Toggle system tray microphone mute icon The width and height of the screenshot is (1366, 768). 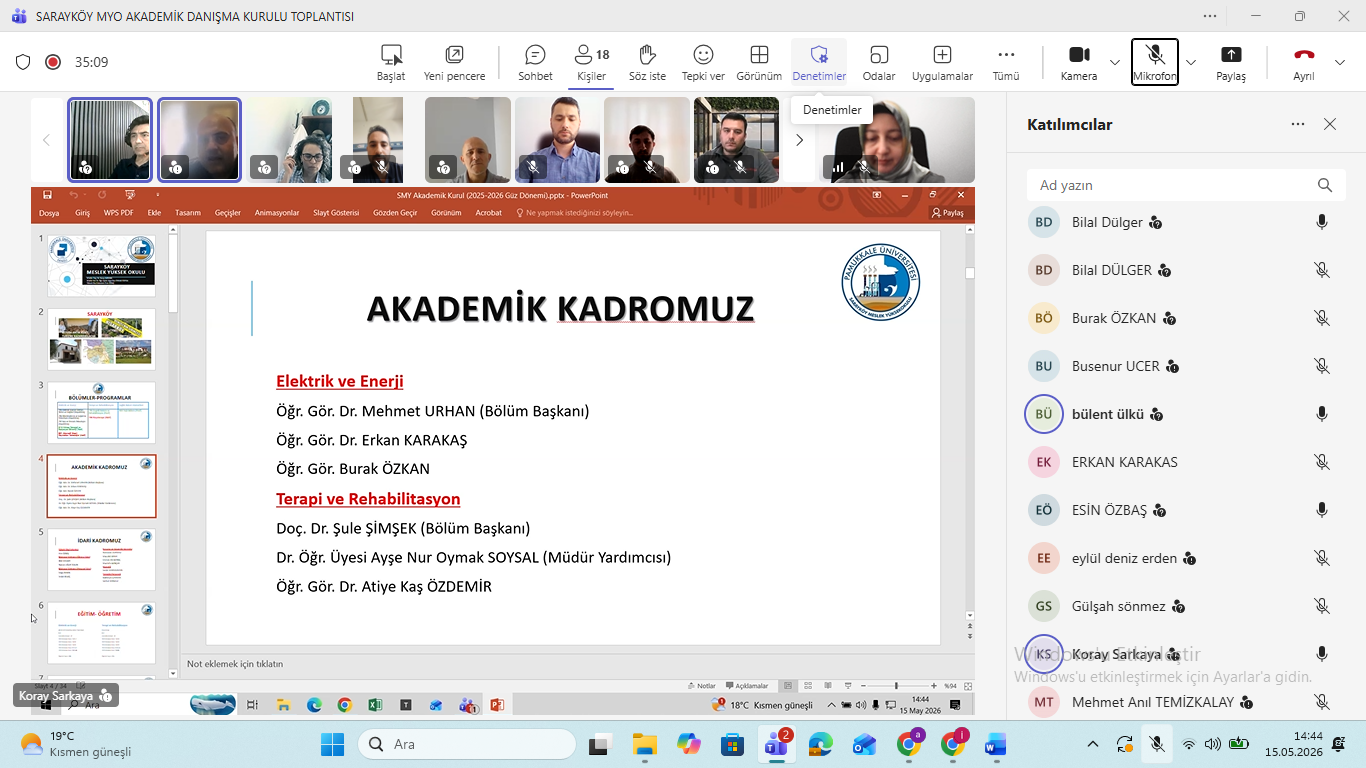(1157, 744)
